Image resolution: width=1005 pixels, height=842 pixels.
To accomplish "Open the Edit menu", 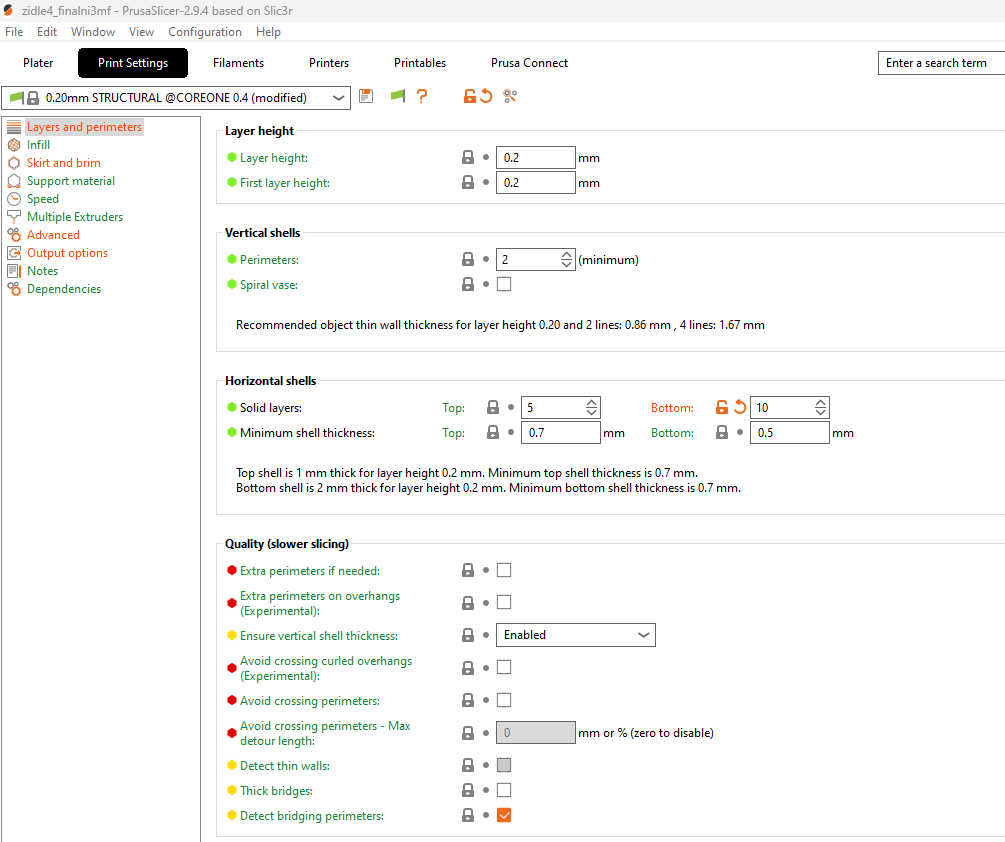I will [47, 32].
